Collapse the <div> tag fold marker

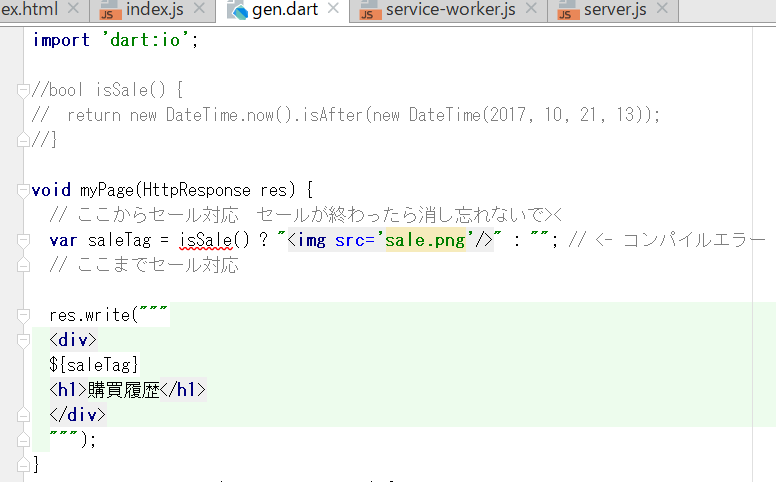point(23,340)
